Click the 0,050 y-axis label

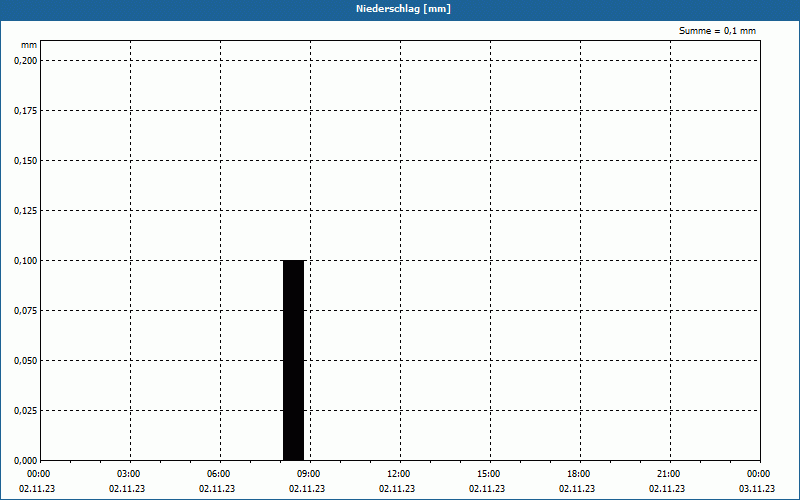(x=26, y=361)
